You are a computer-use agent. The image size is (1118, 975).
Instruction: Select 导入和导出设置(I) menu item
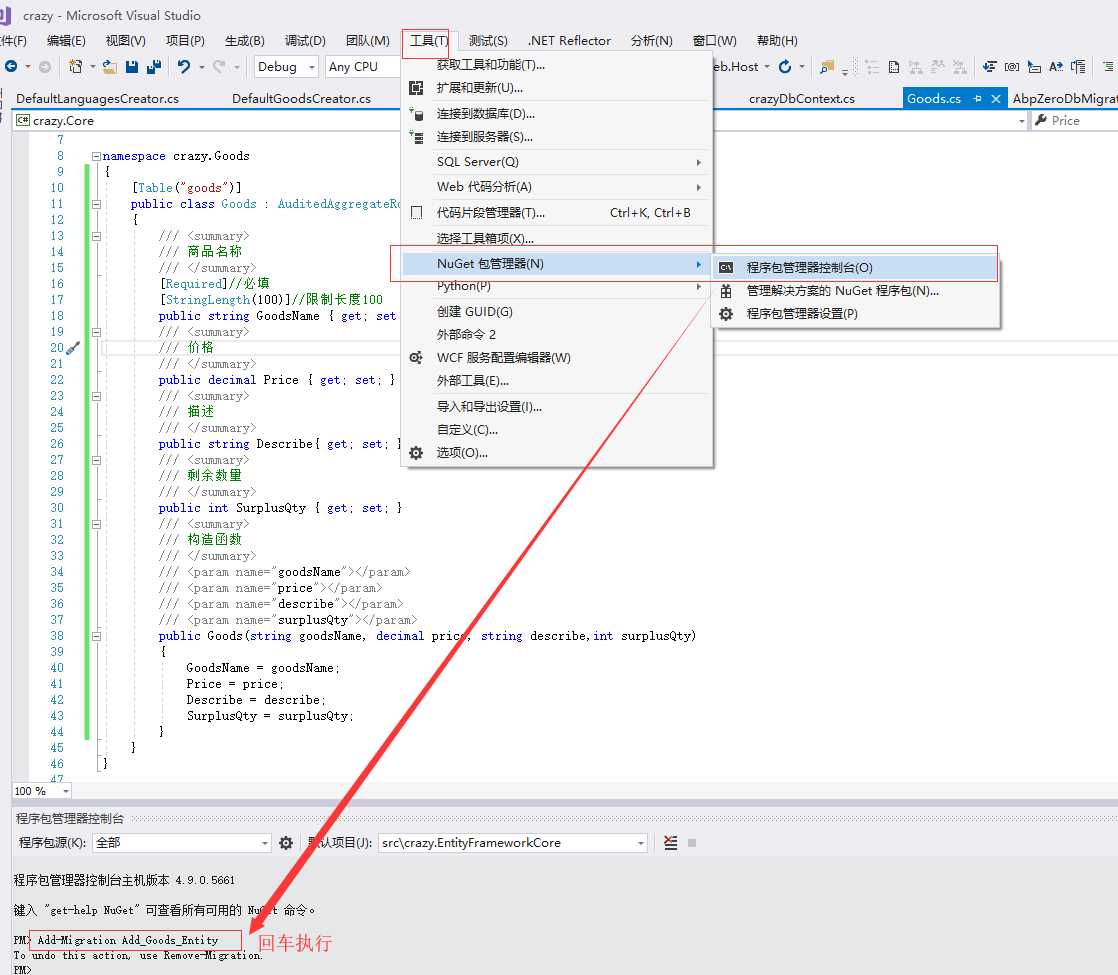[x=556, y=407]
